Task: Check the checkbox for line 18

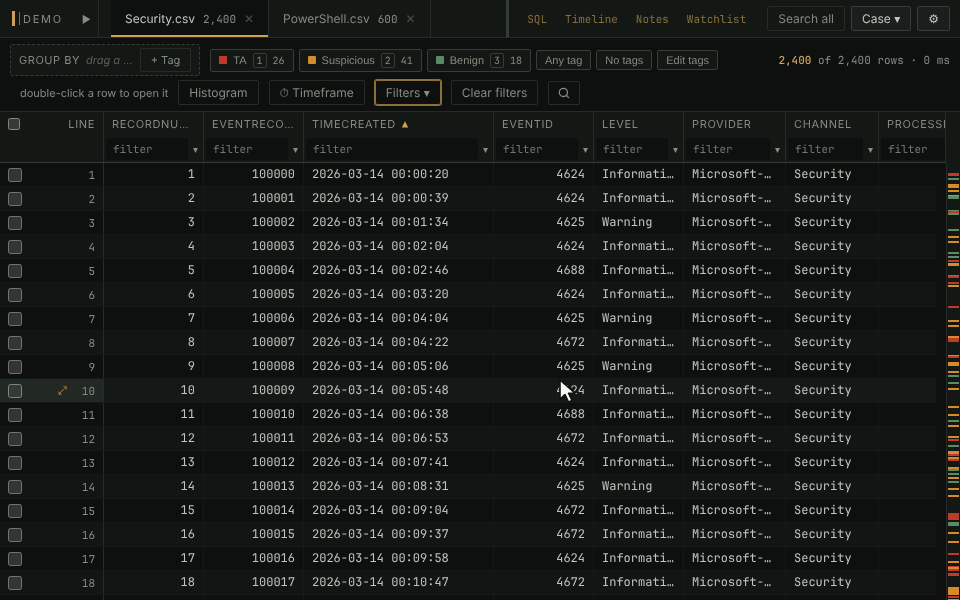Action: (x=15, y=583)
